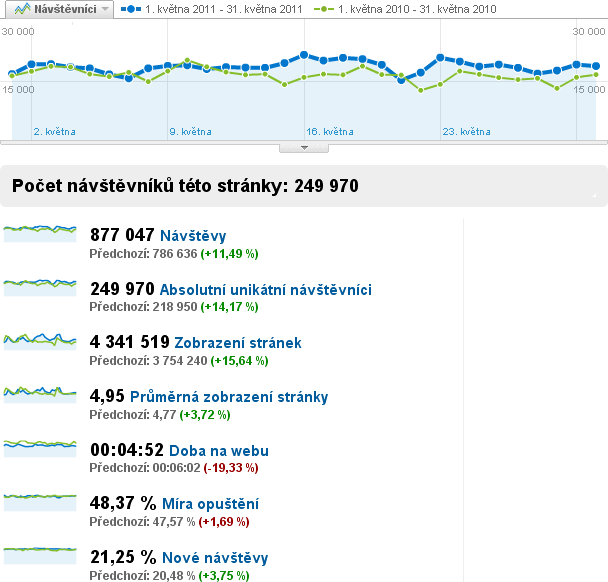The image size is (608, 582).
Task: Click the change figure '(+11,49 %)'
Action: pos(230,254)
